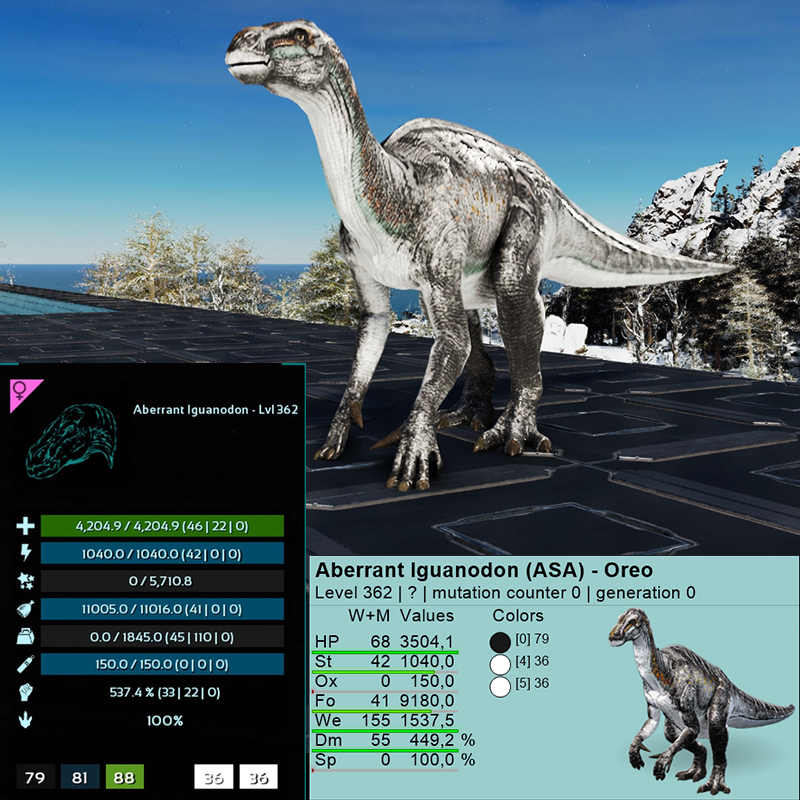Click the last white color box labeled 36
The image size is (800, 800).
tap(259, 777)
